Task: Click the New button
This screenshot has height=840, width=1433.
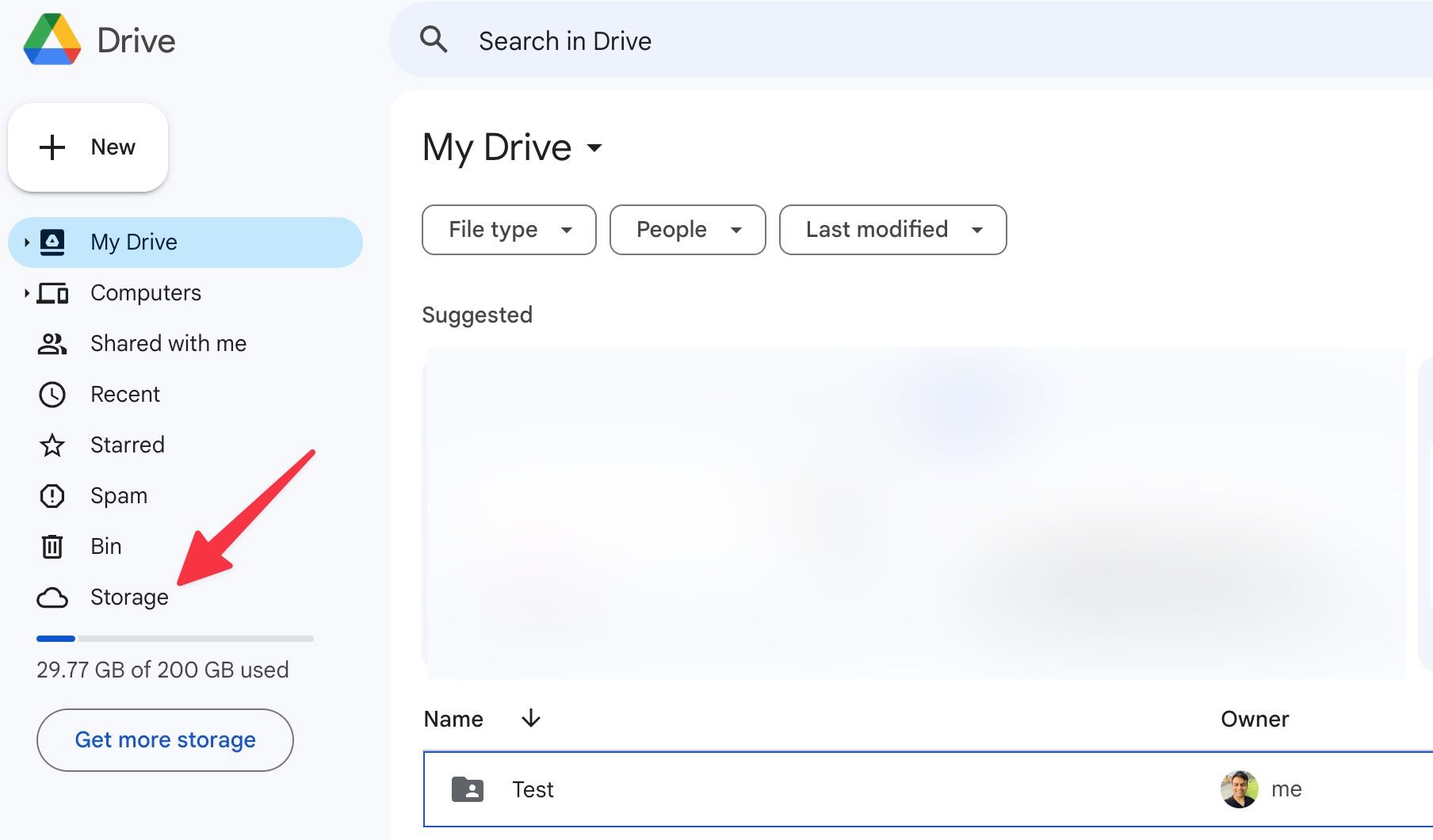Action: coord(88,147)
